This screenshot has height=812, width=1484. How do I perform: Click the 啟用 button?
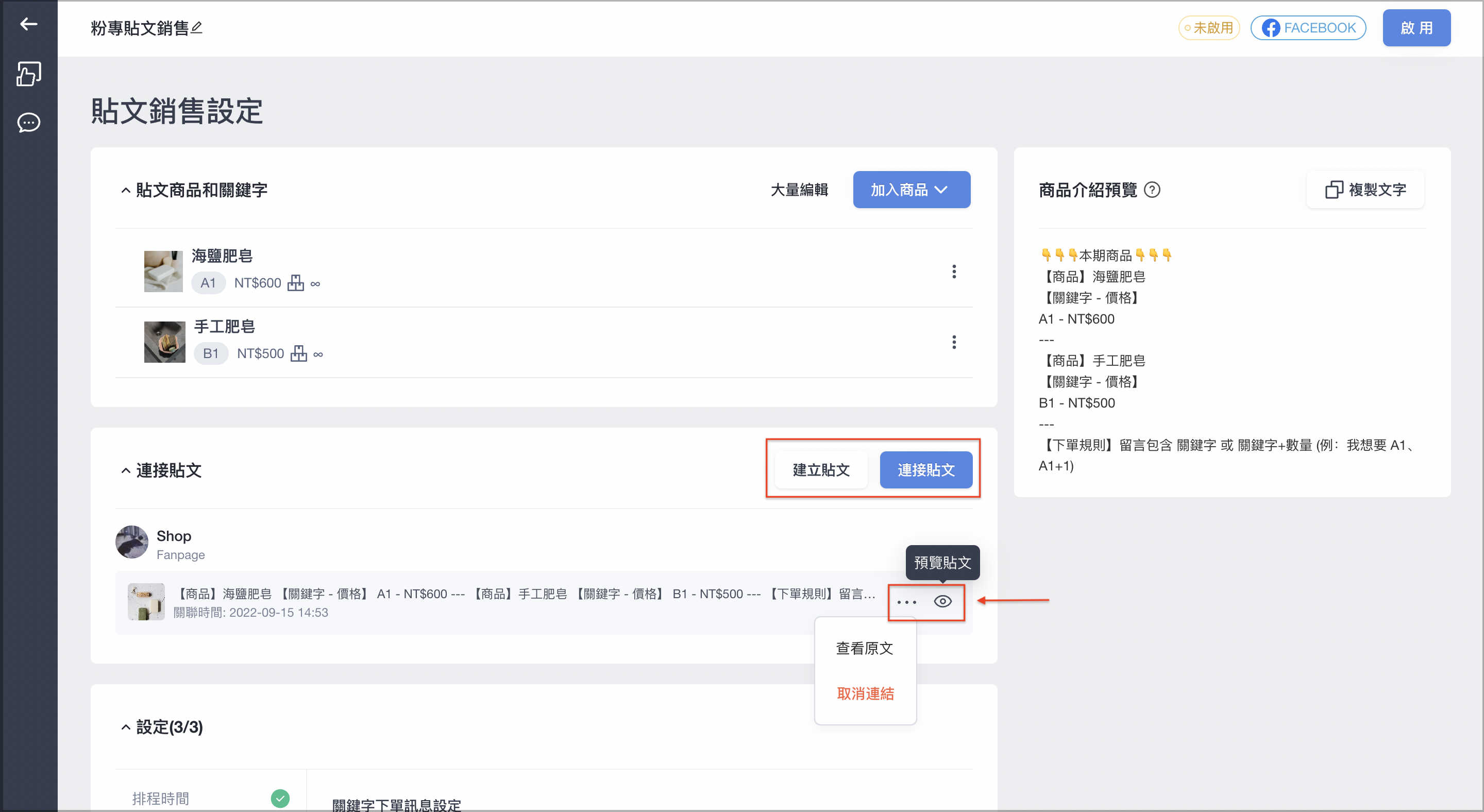click(x=1416, y=28)
